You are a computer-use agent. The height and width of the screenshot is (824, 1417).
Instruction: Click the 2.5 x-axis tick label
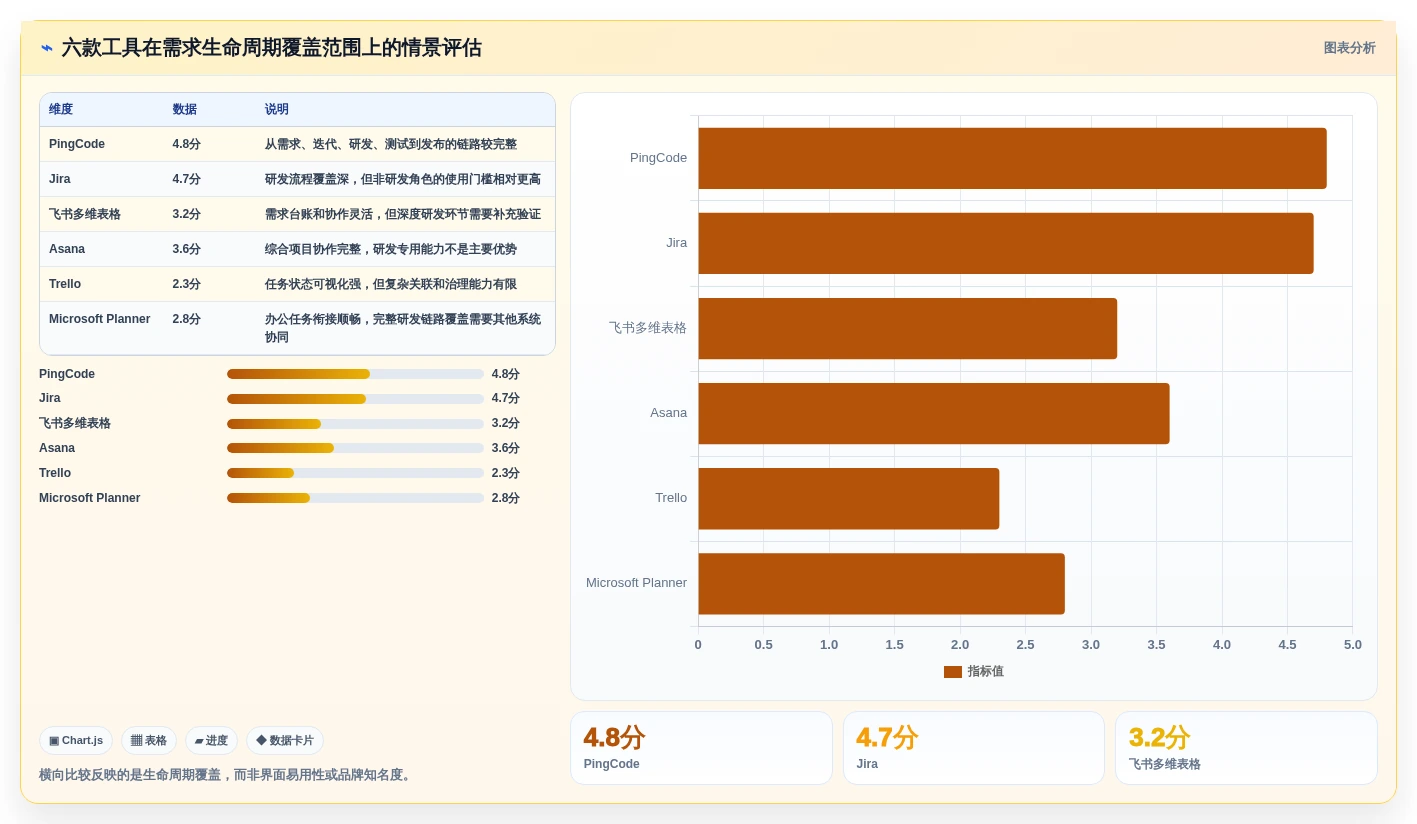1025,645
